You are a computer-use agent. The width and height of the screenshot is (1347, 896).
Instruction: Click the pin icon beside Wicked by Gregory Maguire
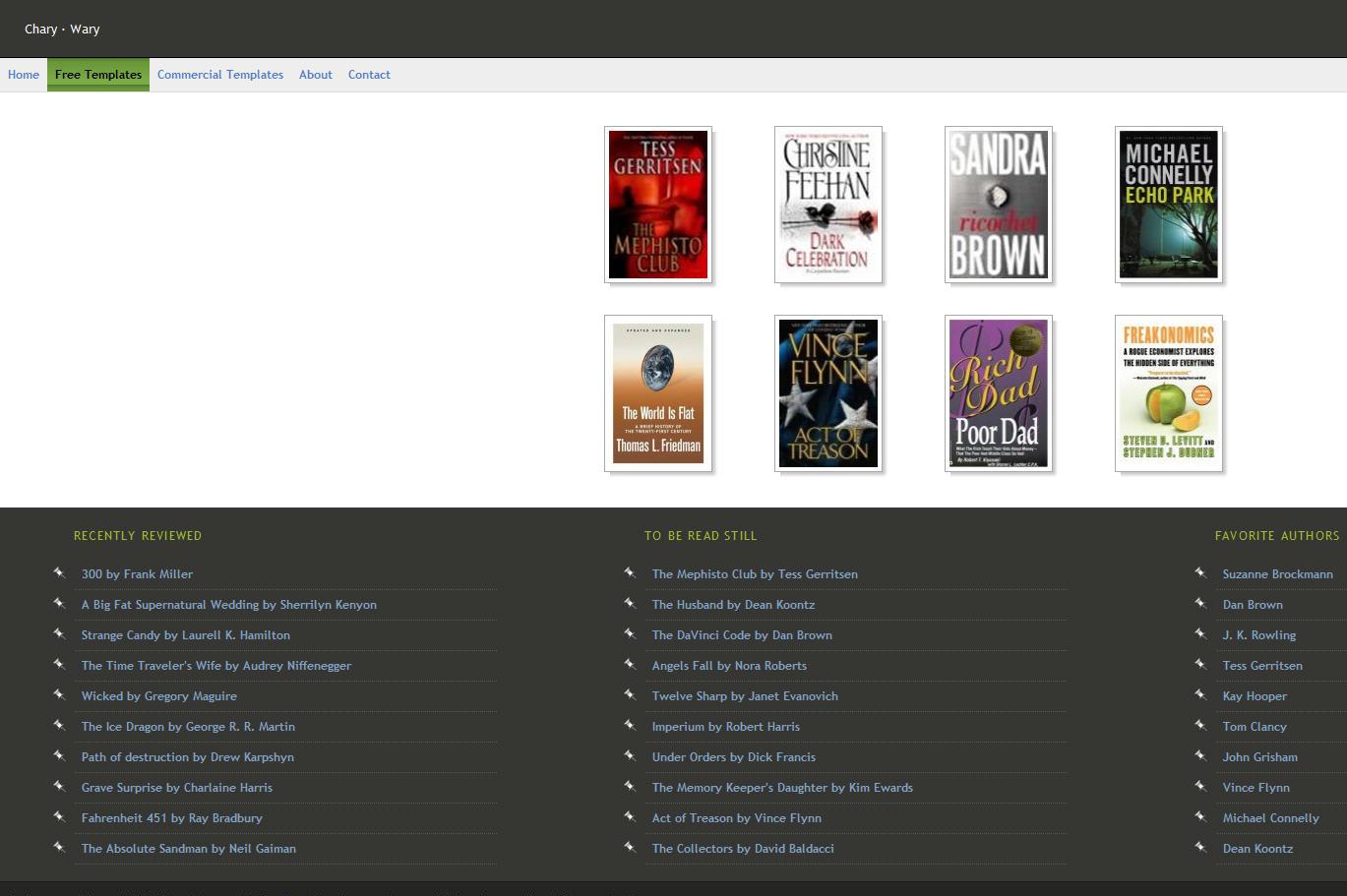point(59,694)
